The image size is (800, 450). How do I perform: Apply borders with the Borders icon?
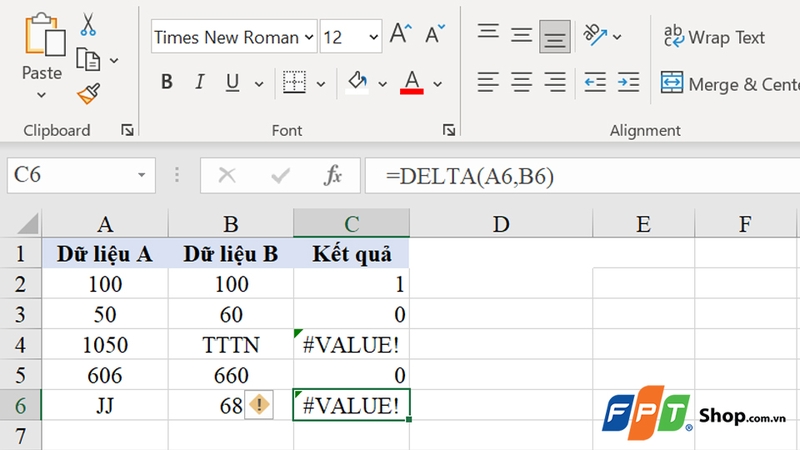294,82
